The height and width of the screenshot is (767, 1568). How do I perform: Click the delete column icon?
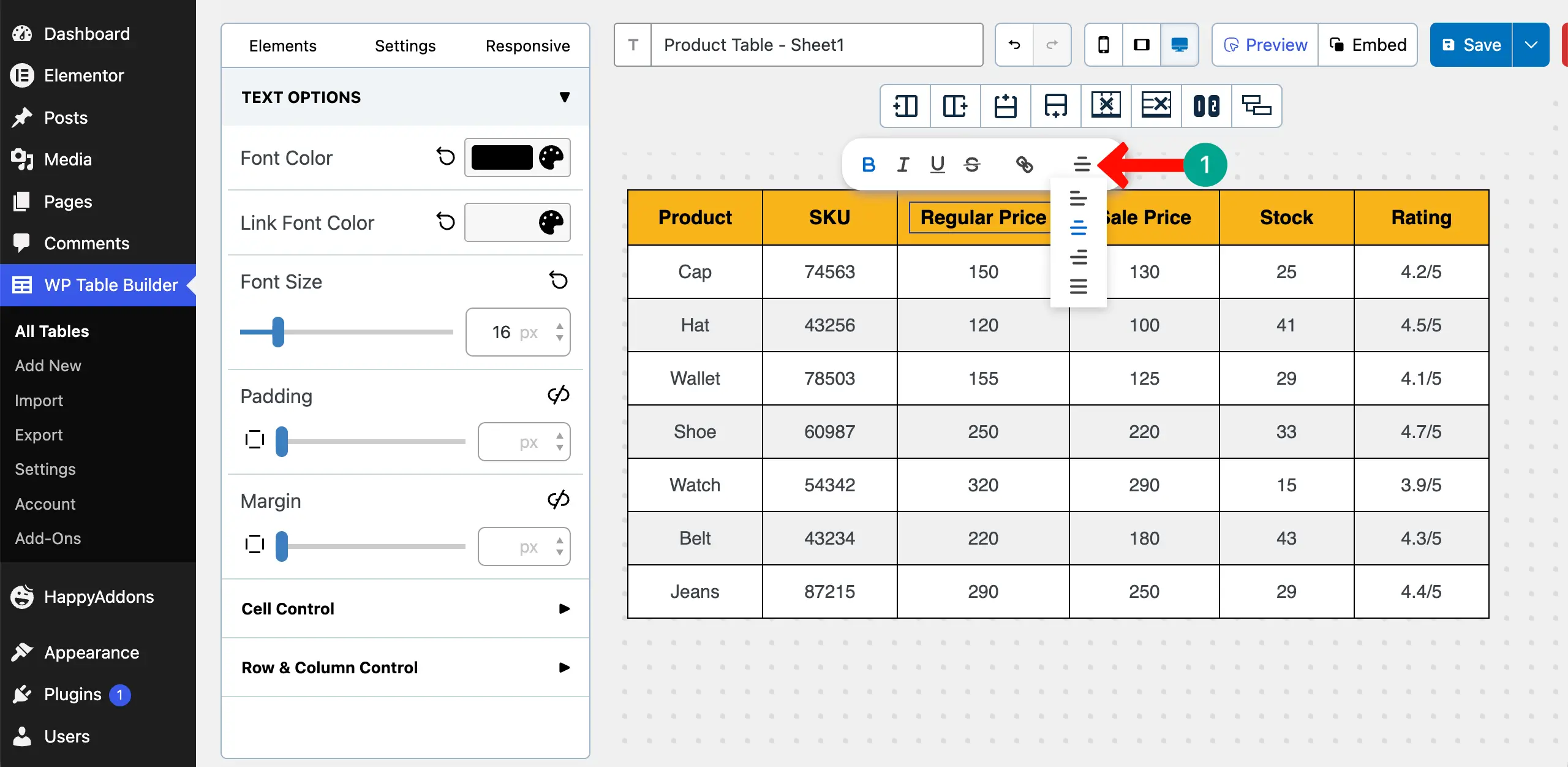[x=1106, y=106]
